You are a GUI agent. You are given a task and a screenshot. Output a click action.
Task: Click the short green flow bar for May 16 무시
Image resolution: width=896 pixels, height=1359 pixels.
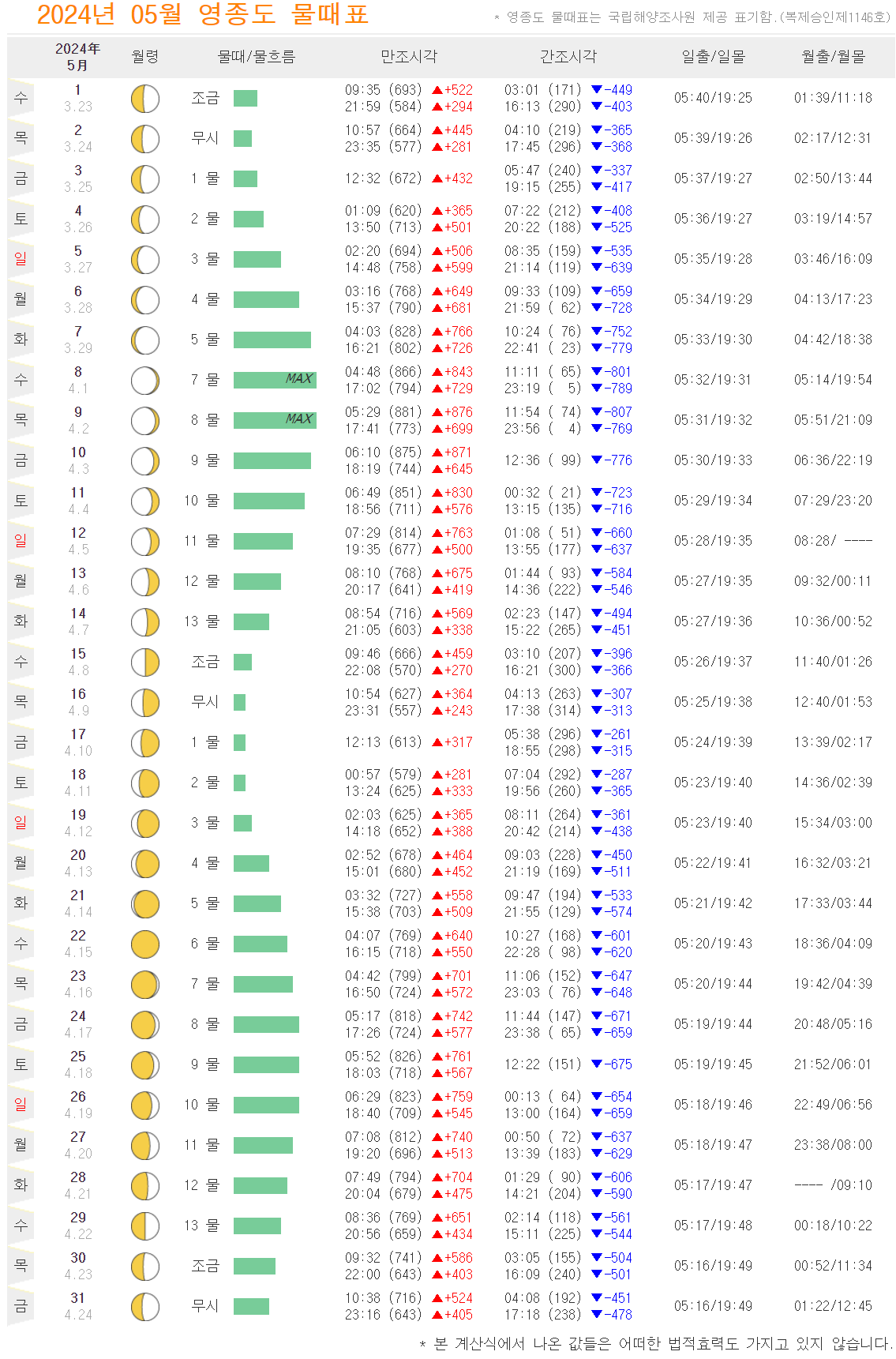[240, 702]
